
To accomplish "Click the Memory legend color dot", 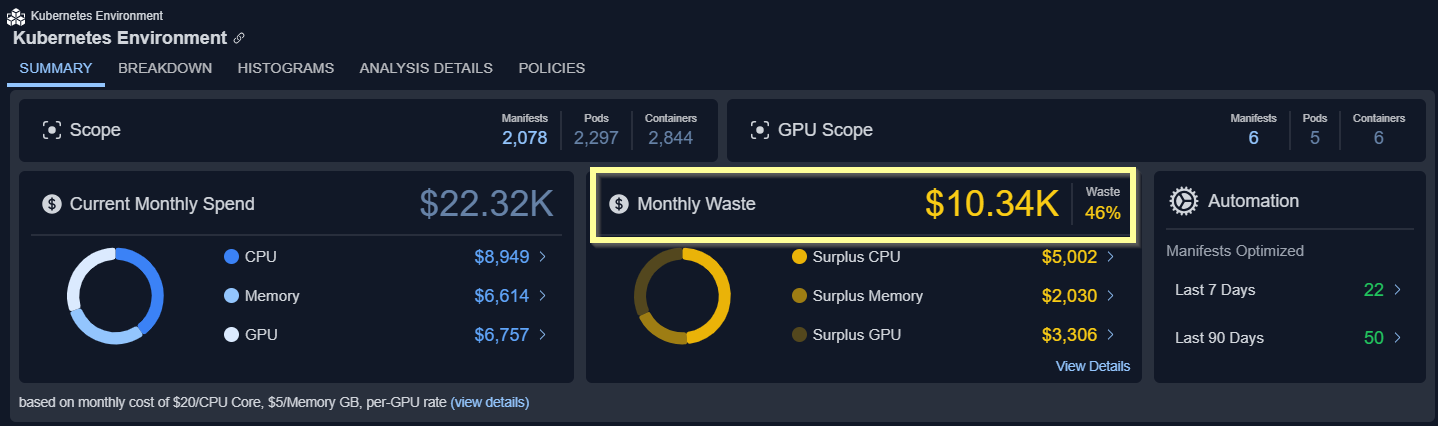I will pyautogui.click(x=232, y=296).
